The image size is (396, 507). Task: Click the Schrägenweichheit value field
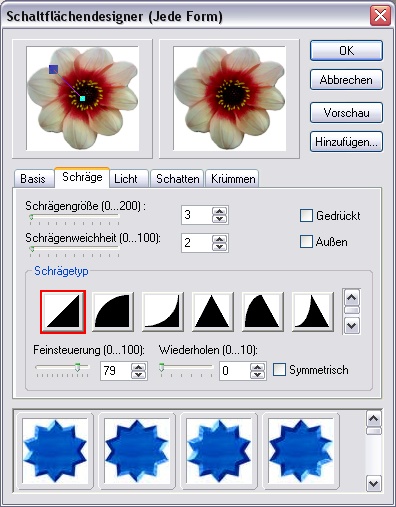[x=197, y=242]
